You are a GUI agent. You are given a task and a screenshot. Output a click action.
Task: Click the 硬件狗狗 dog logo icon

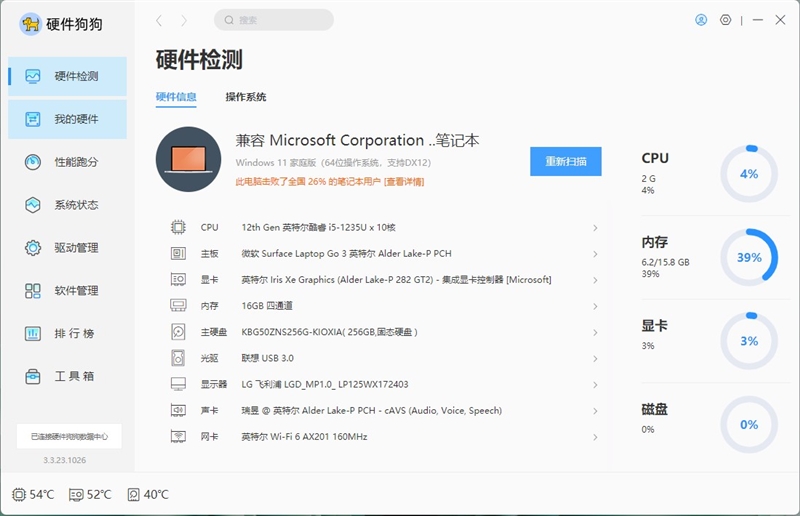coord(30,23)
